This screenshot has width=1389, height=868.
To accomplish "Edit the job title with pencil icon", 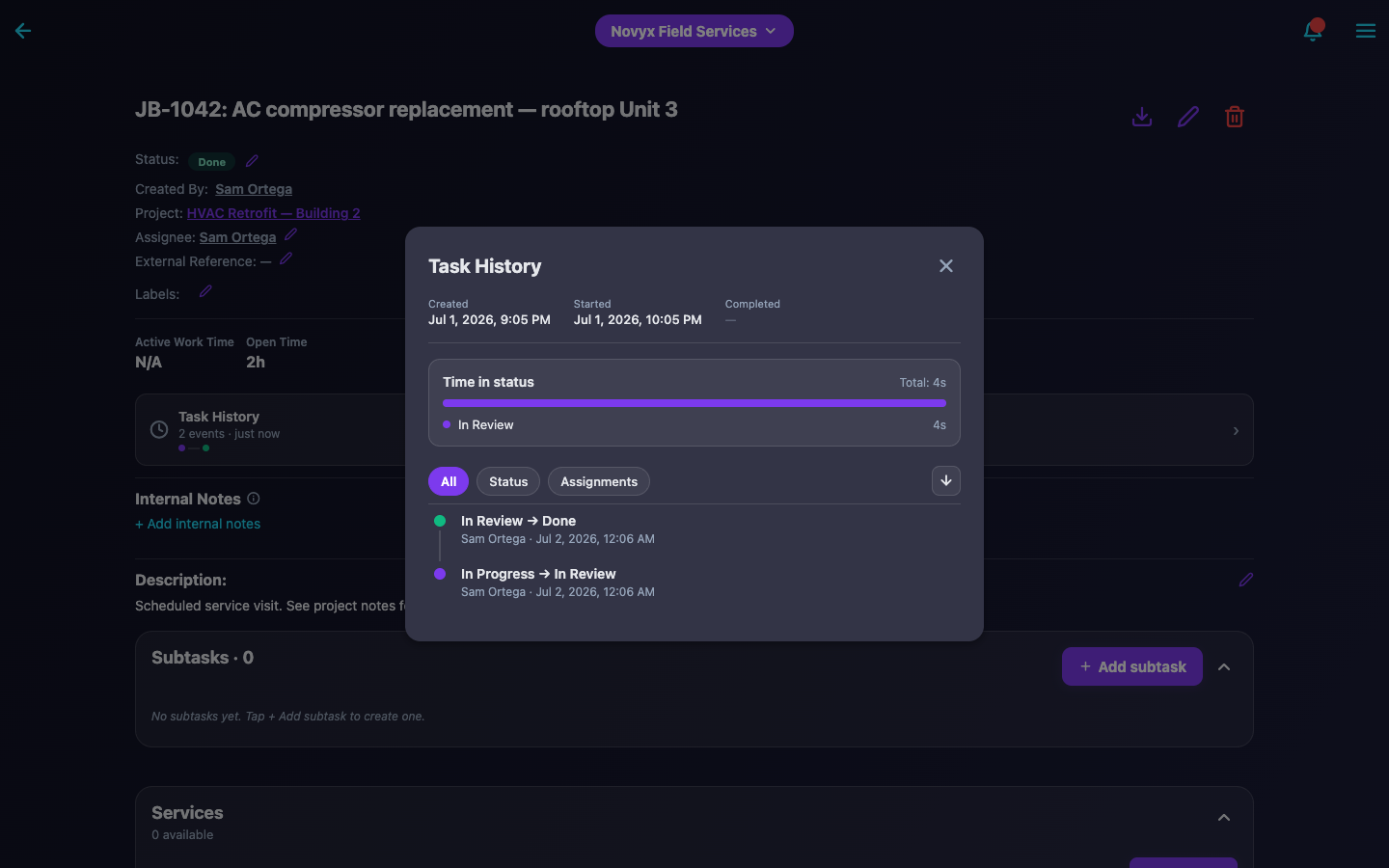I will [1188, 117].
